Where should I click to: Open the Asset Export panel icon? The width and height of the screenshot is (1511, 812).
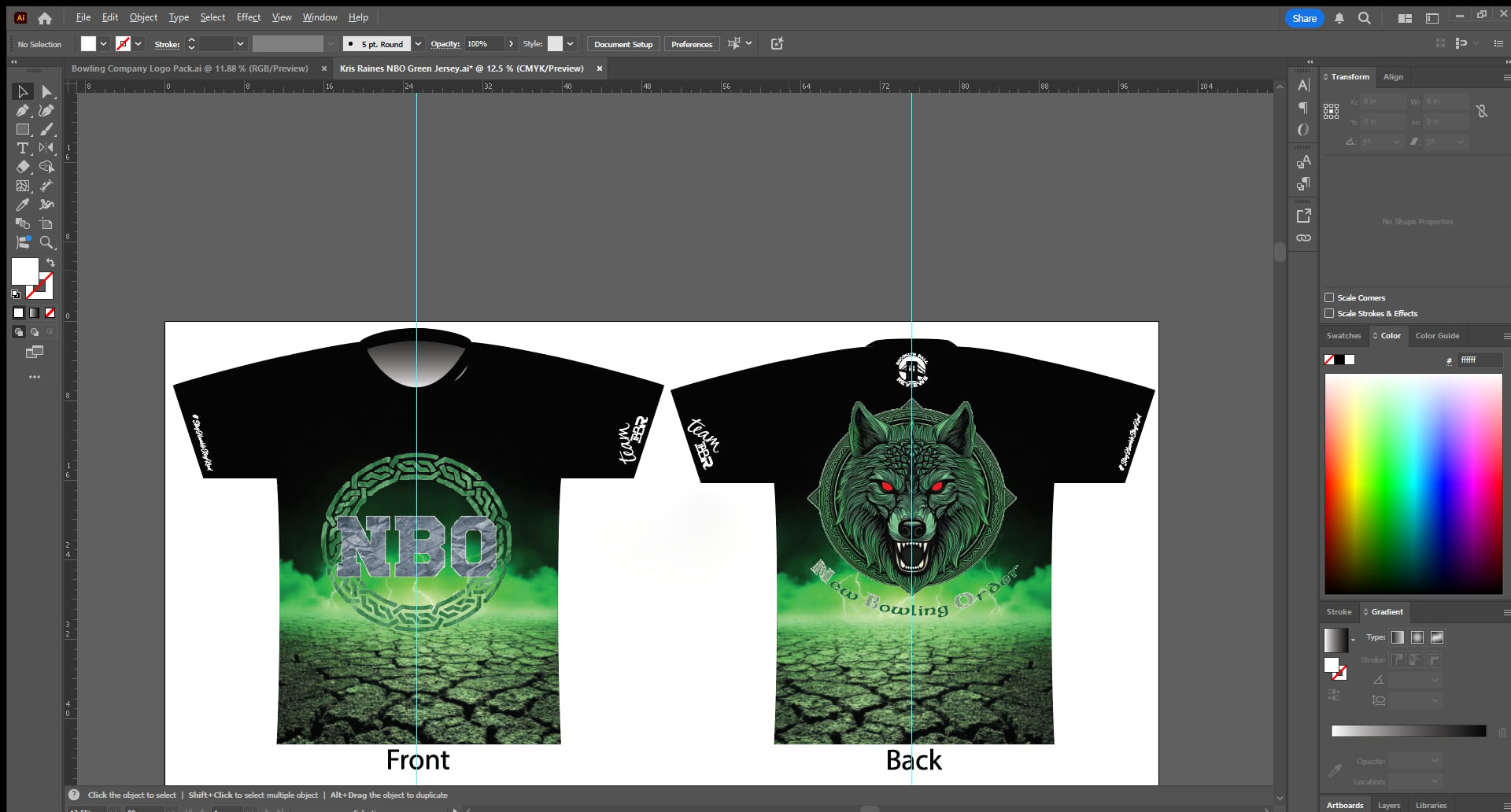1303,216
